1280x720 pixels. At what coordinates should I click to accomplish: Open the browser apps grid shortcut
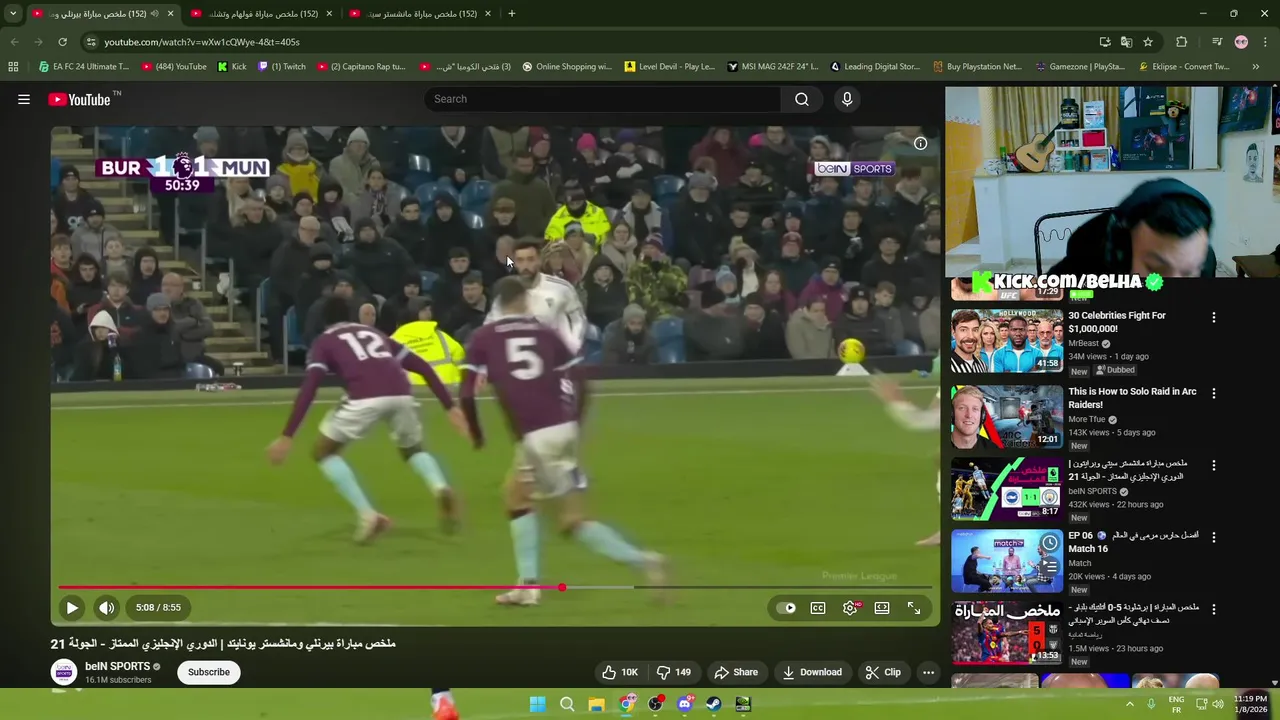click(13, 67)
